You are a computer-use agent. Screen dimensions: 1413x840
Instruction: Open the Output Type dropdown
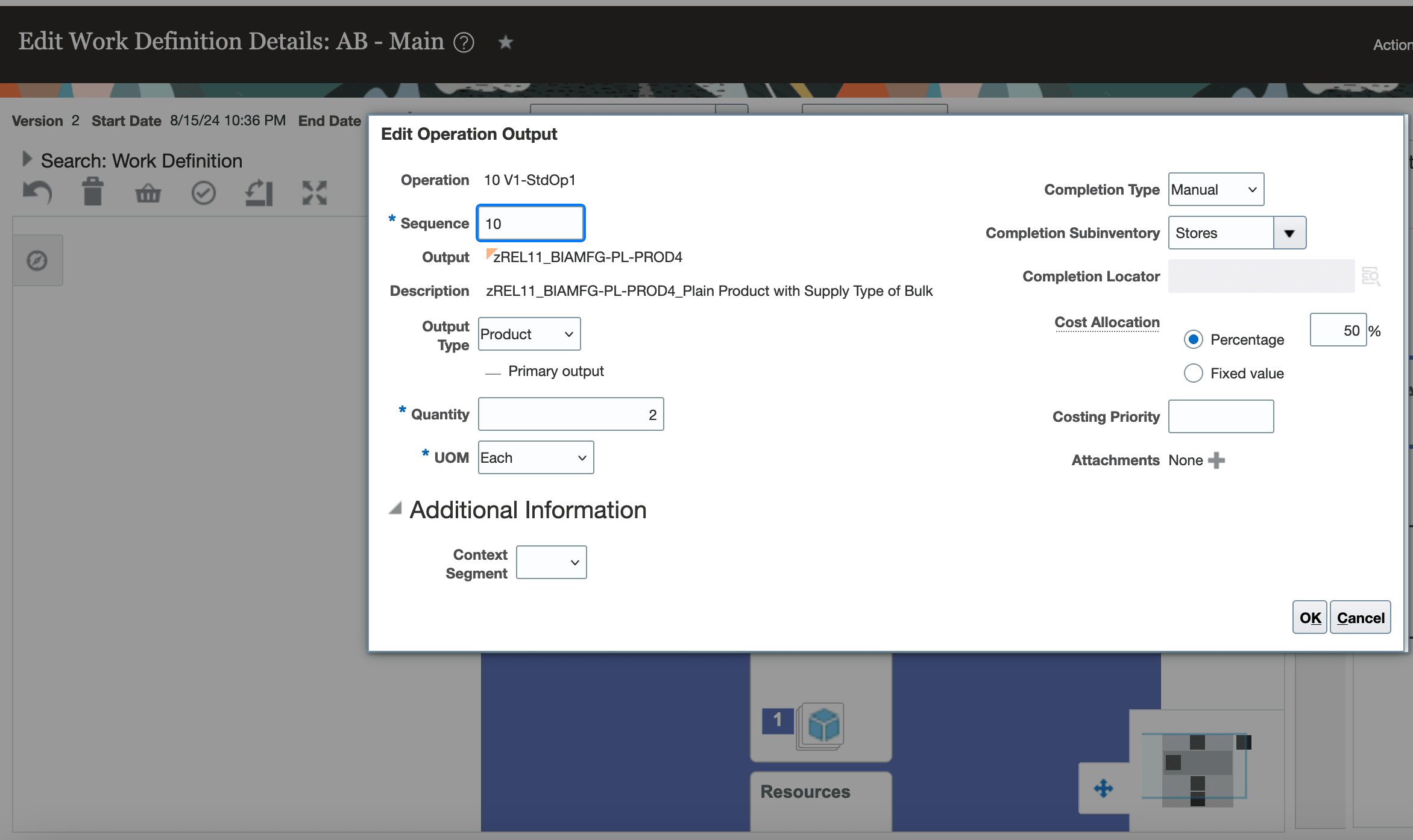(529, 334)
